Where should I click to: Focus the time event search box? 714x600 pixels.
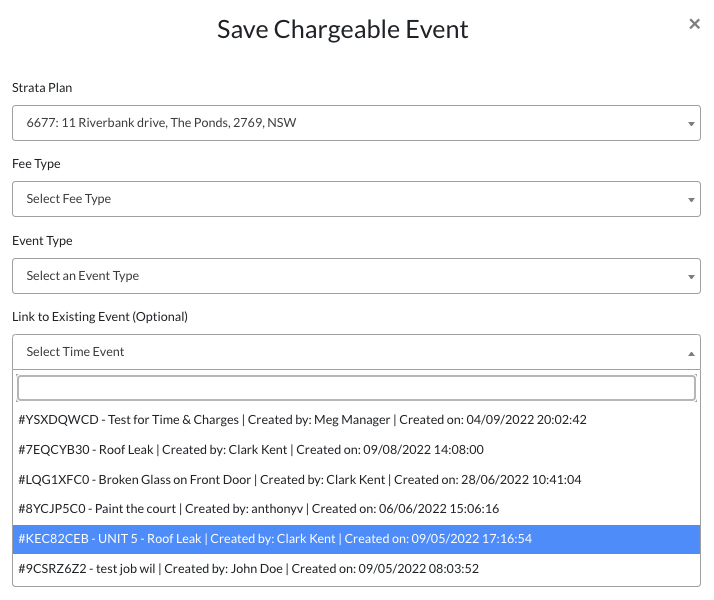(356, 388)
